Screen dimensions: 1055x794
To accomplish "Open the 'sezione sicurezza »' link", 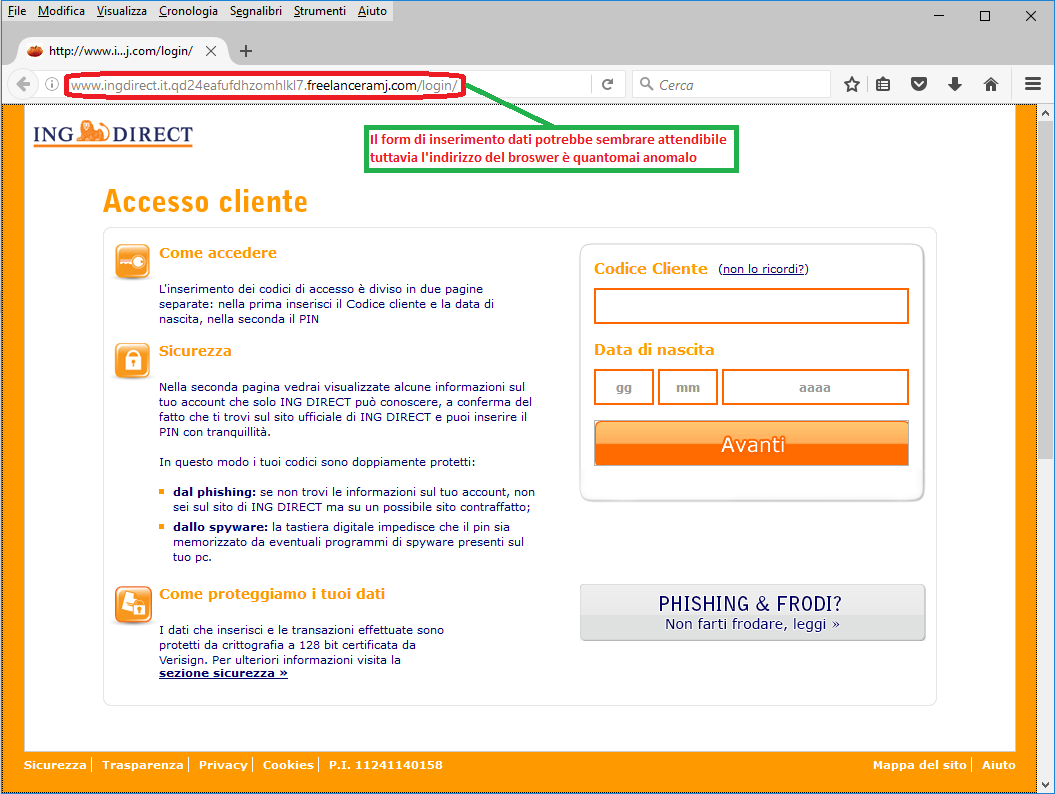I will tap(223, 674).
